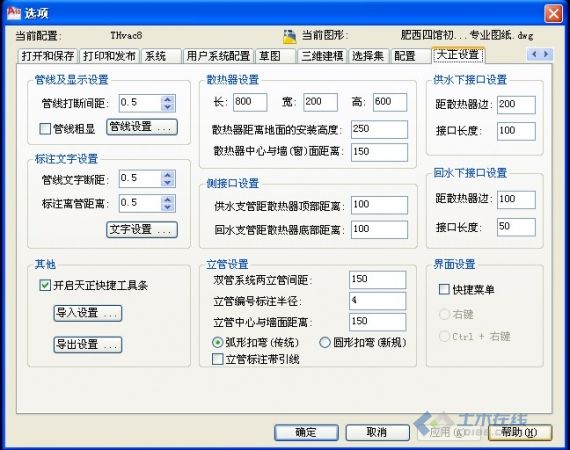
Task: Confirm with the 确定 button
Action: (306, 433)
